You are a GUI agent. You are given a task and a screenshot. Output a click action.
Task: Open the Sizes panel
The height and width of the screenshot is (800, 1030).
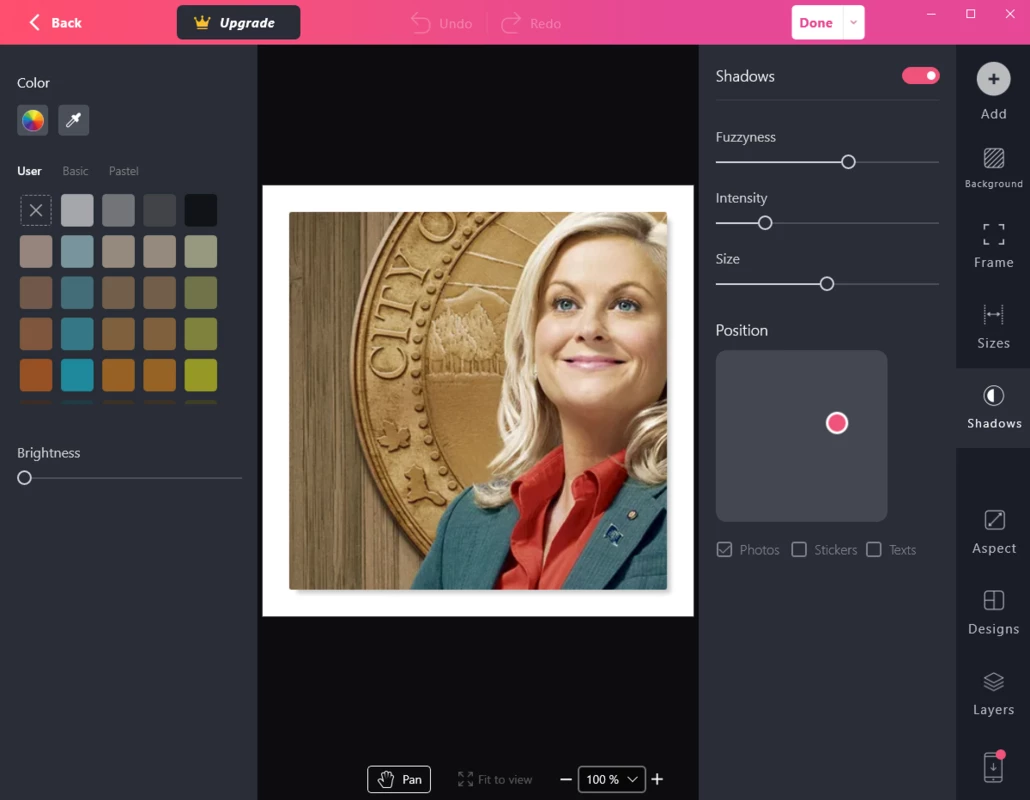(993, 326)
